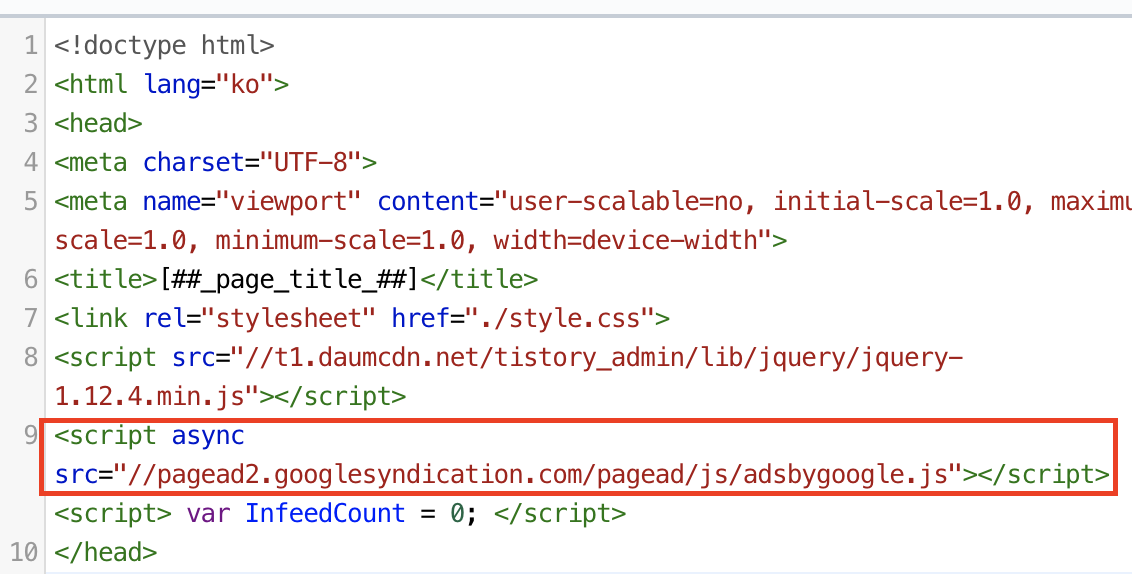
Task: Click the "stylesheet" value
Action: click(x=289, y=318)
